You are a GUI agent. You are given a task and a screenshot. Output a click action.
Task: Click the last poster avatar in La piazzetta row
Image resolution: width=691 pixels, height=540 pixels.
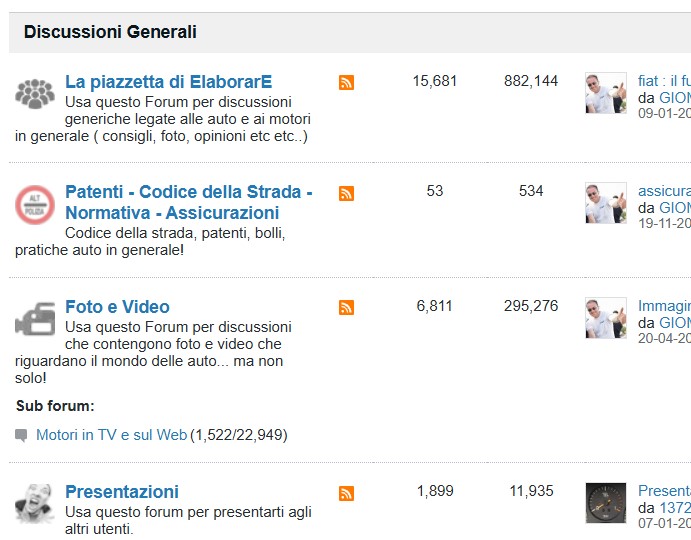tap(606, 93)
